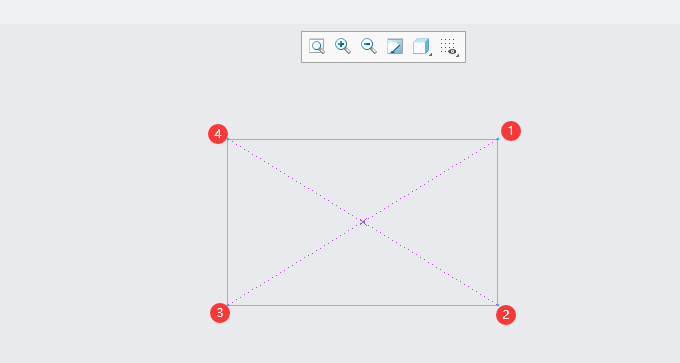Select the rectangle's top orange edge
Image resolution: width=680 pixels, height=363 pixels.
(x=363, y=139)
